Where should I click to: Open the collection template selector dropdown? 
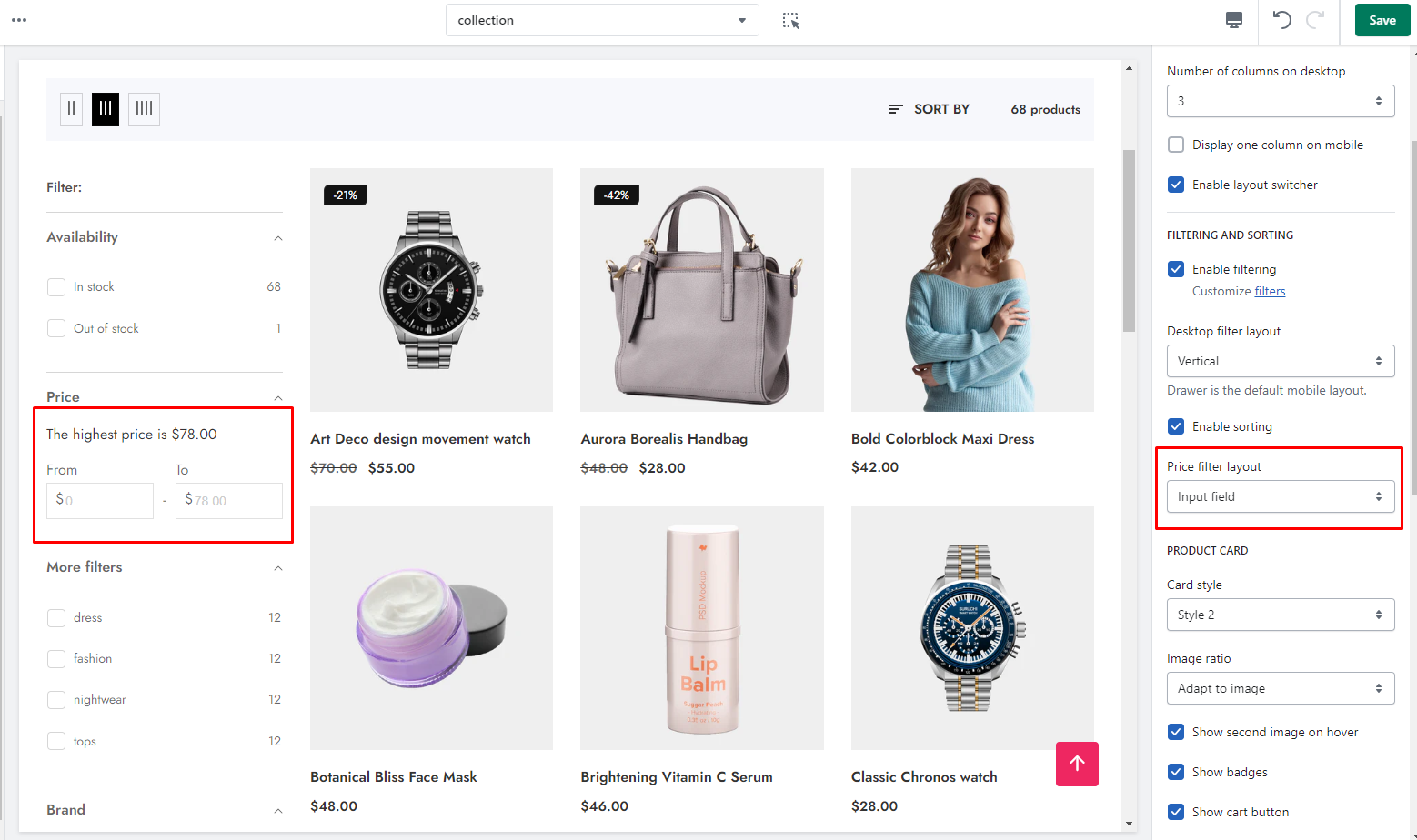(x=601, y=20)
